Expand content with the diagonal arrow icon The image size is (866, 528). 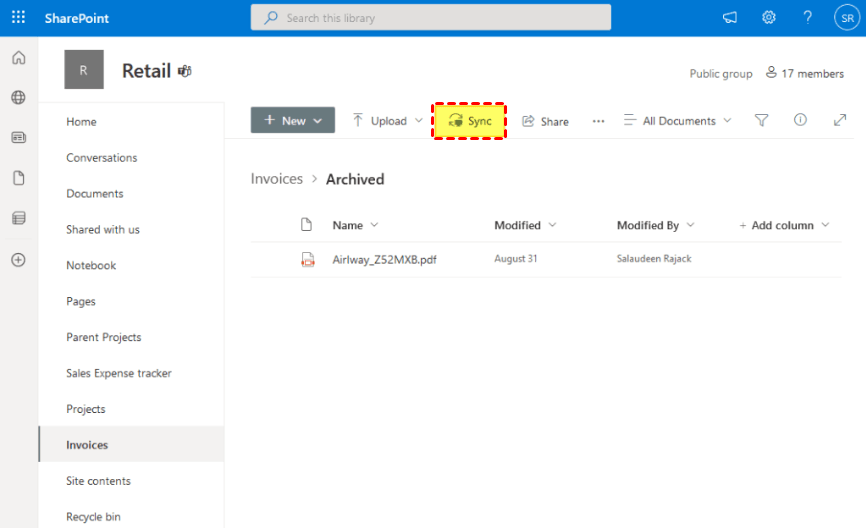pyautogui.click(x=840, y=120)
